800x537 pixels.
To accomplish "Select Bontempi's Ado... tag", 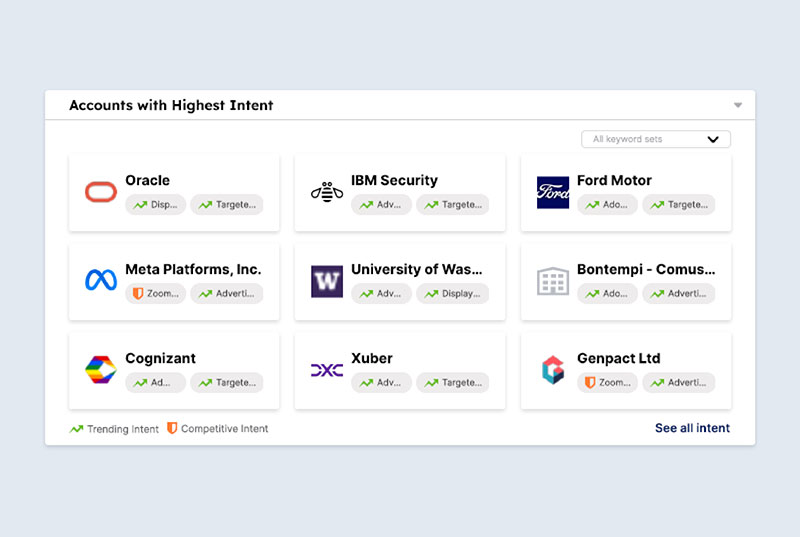I will coord(607,293).
